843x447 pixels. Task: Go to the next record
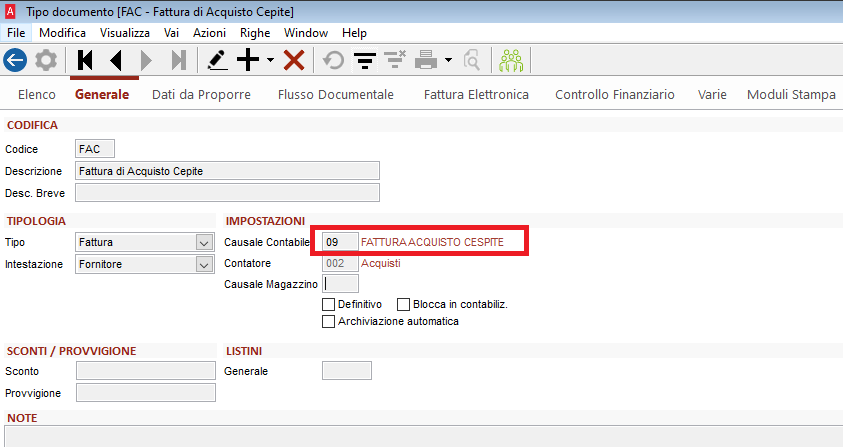click(146, 60)
